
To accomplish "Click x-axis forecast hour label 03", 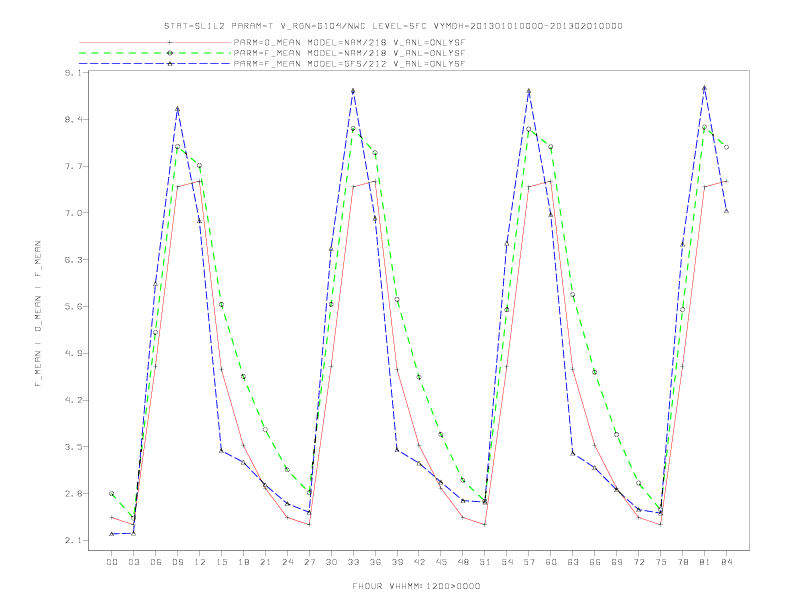I will (x=133, y=562).
